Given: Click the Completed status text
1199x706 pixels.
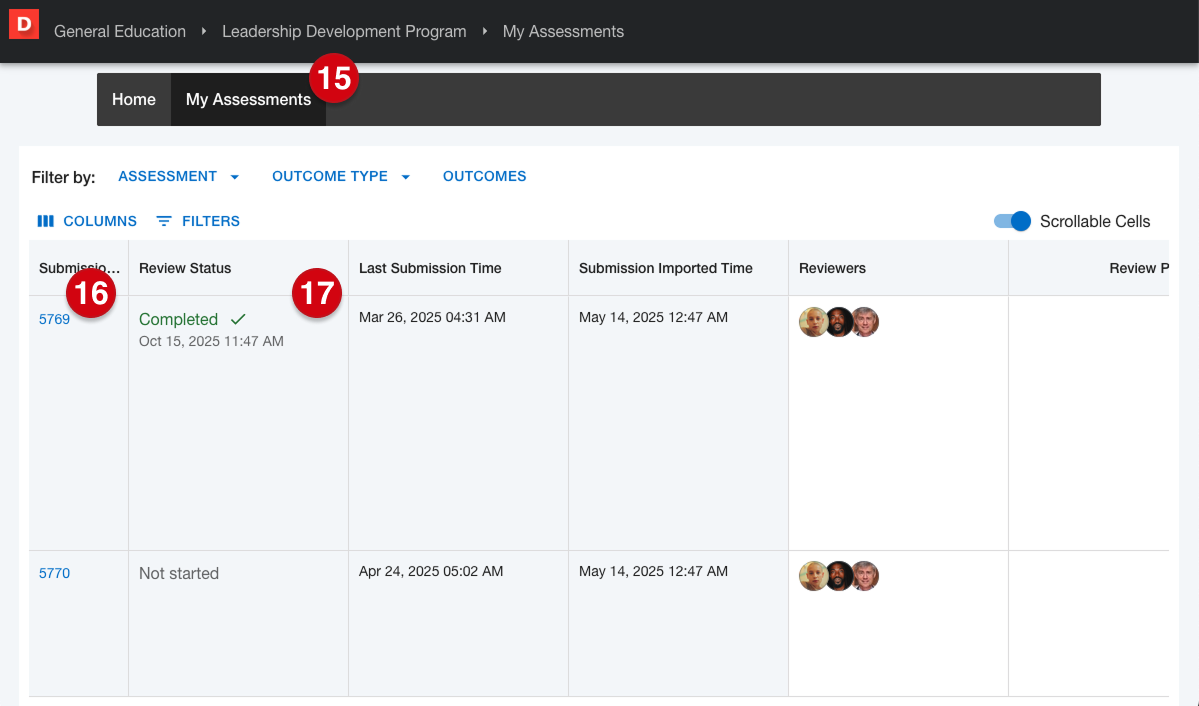Looking at the screenshot, I should [178, 319].
